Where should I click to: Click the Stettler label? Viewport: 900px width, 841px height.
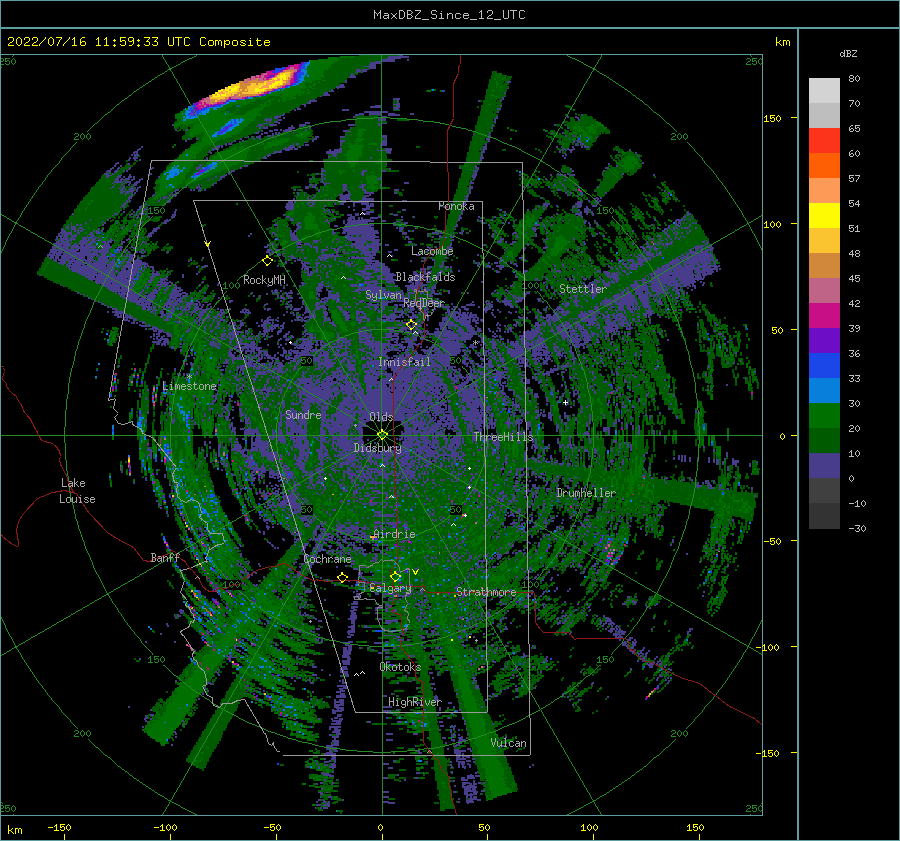583,289
